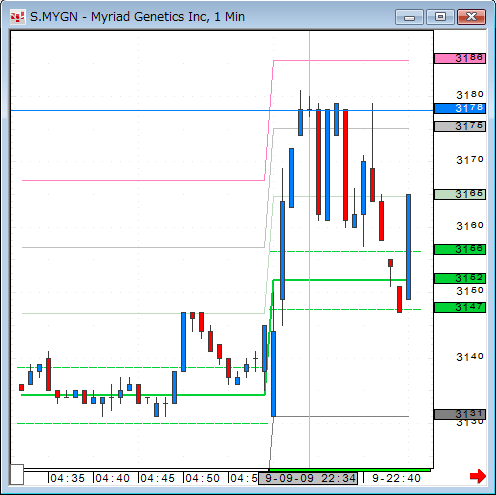This screenshot has width=496, height=495.
Task: Select the blue 3178 current price label
Action: 460,108
